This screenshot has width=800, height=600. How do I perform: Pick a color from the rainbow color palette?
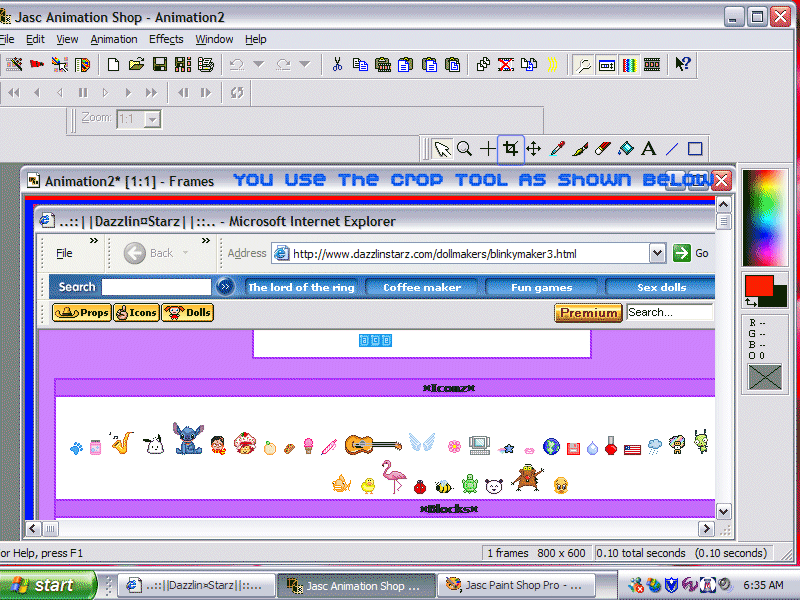point(764,218)
